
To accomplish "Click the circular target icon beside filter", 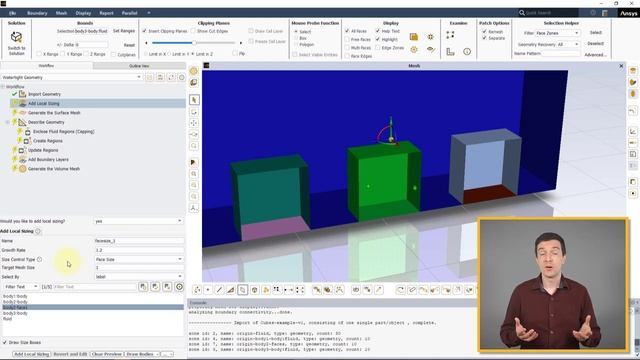I will pos(179,287).
